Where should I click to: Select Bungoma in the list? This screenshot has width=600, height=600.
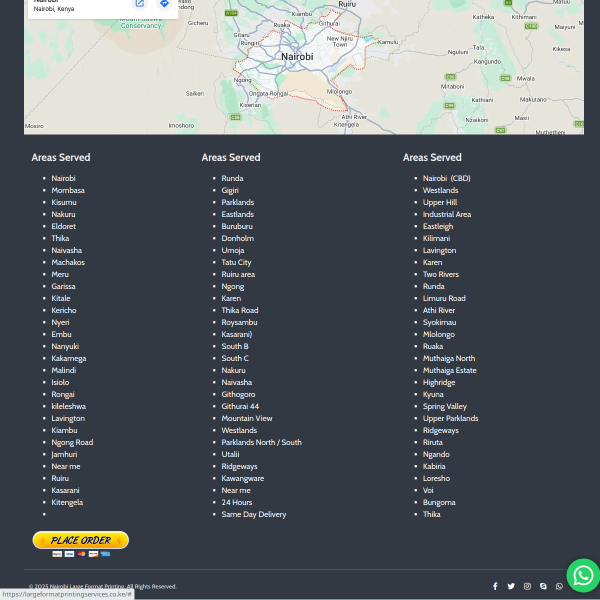(439, 502)
